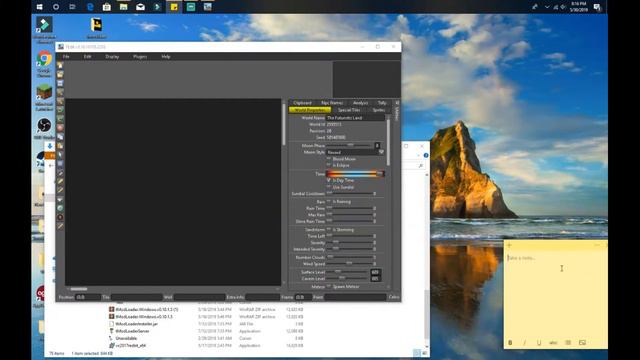Click the Cavern Level slider
640x360 pixels.
[x=348, y=278]
